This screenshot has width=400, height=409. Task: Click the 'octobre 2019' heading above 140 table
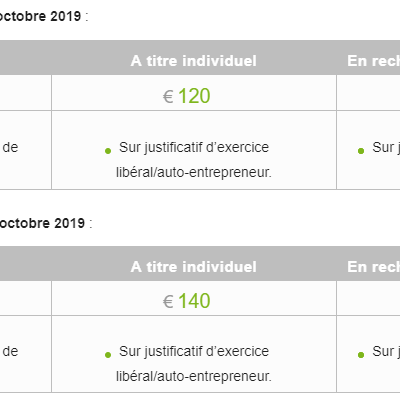point(42,223)
